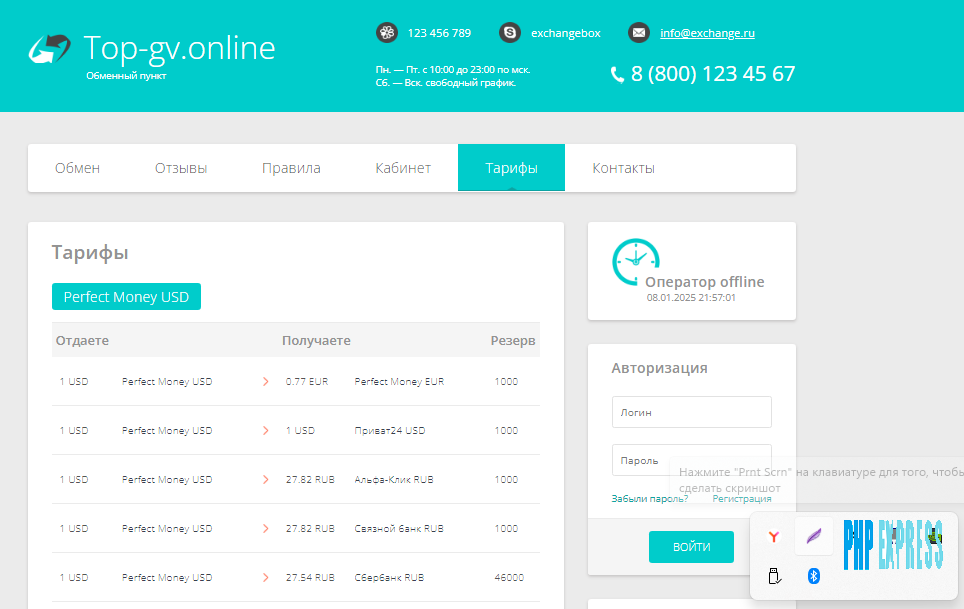
Task: Click the Safely Remove USB tray icon
Action: 774,576
